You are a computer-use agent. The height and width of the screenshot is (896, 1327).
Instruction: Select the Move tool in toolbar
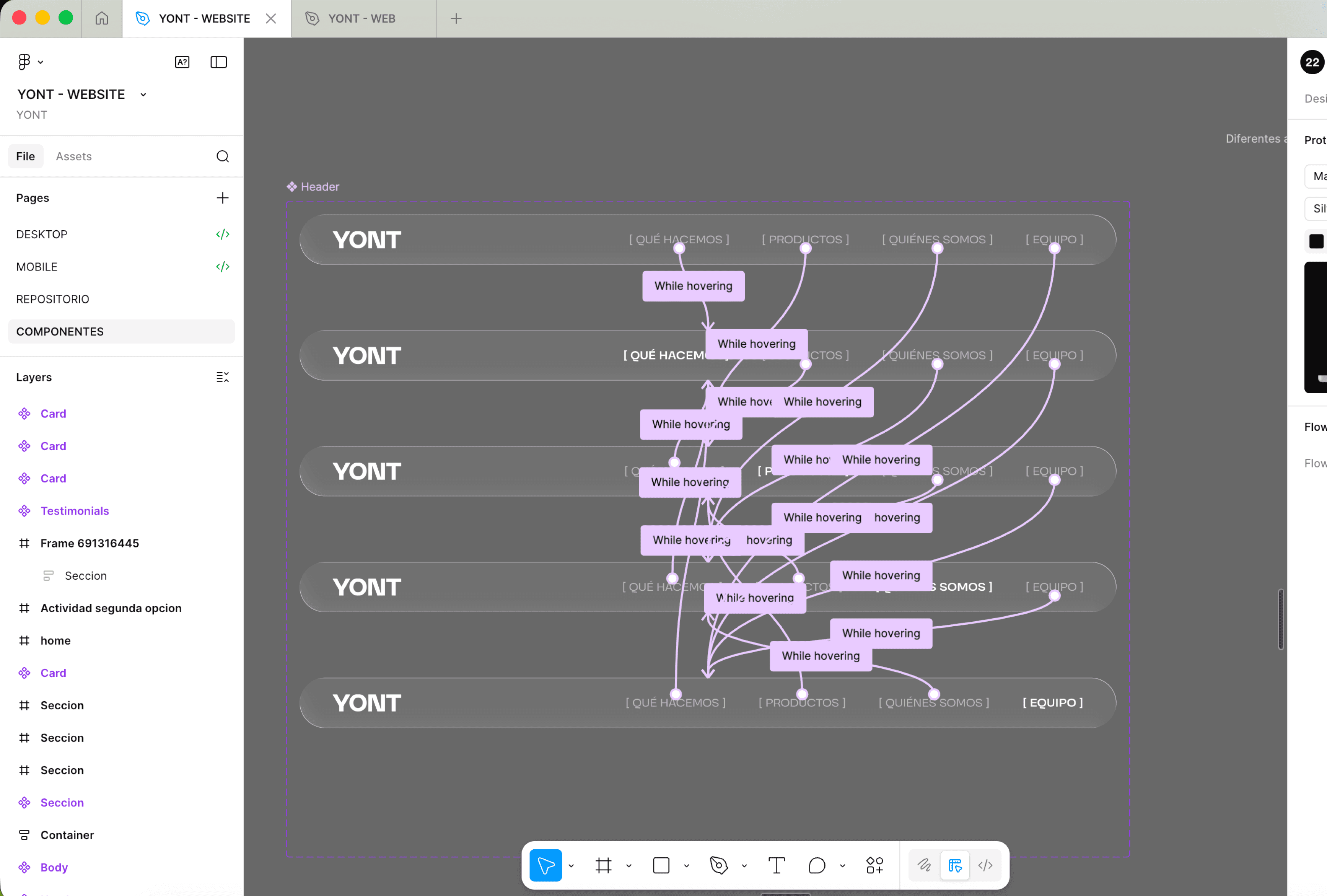tap(545, 865)
